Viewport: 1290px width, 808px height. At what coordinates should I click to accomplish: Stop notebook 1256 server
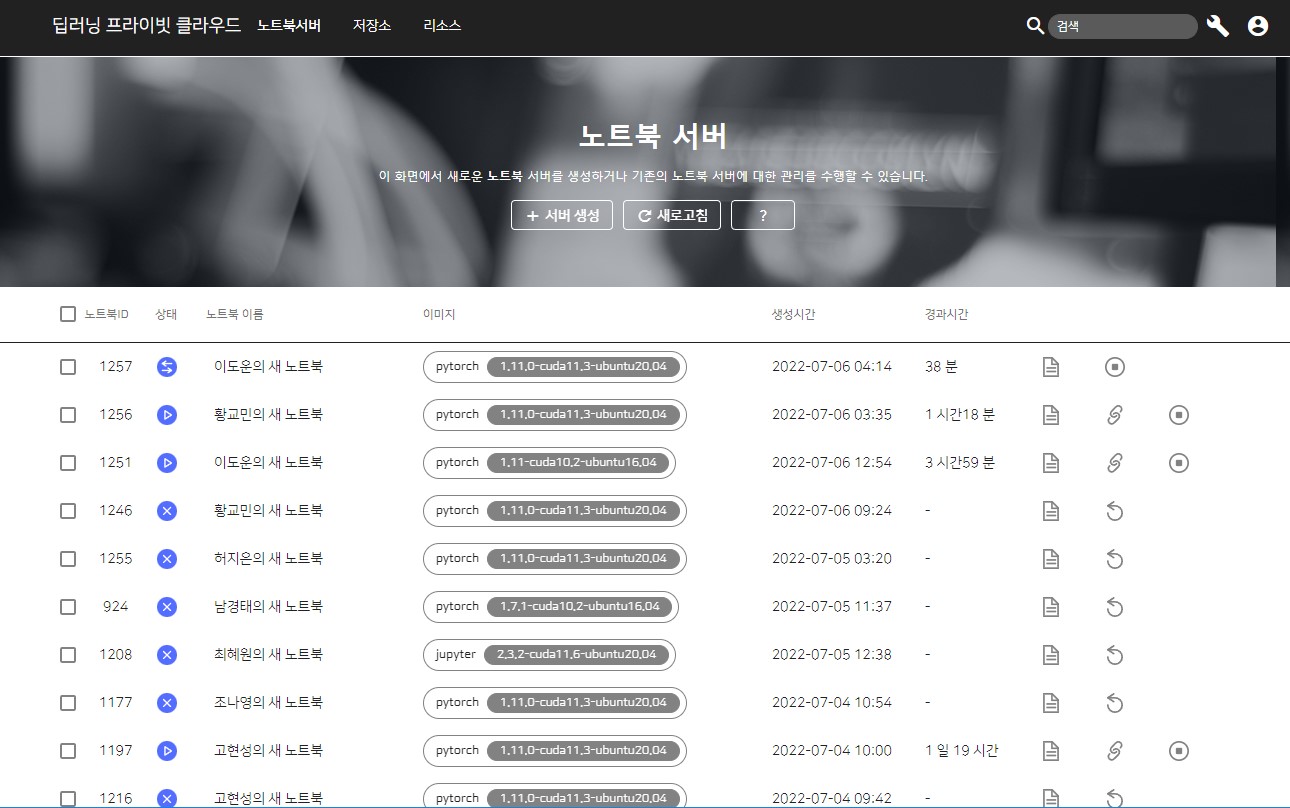coord(1179,415)
